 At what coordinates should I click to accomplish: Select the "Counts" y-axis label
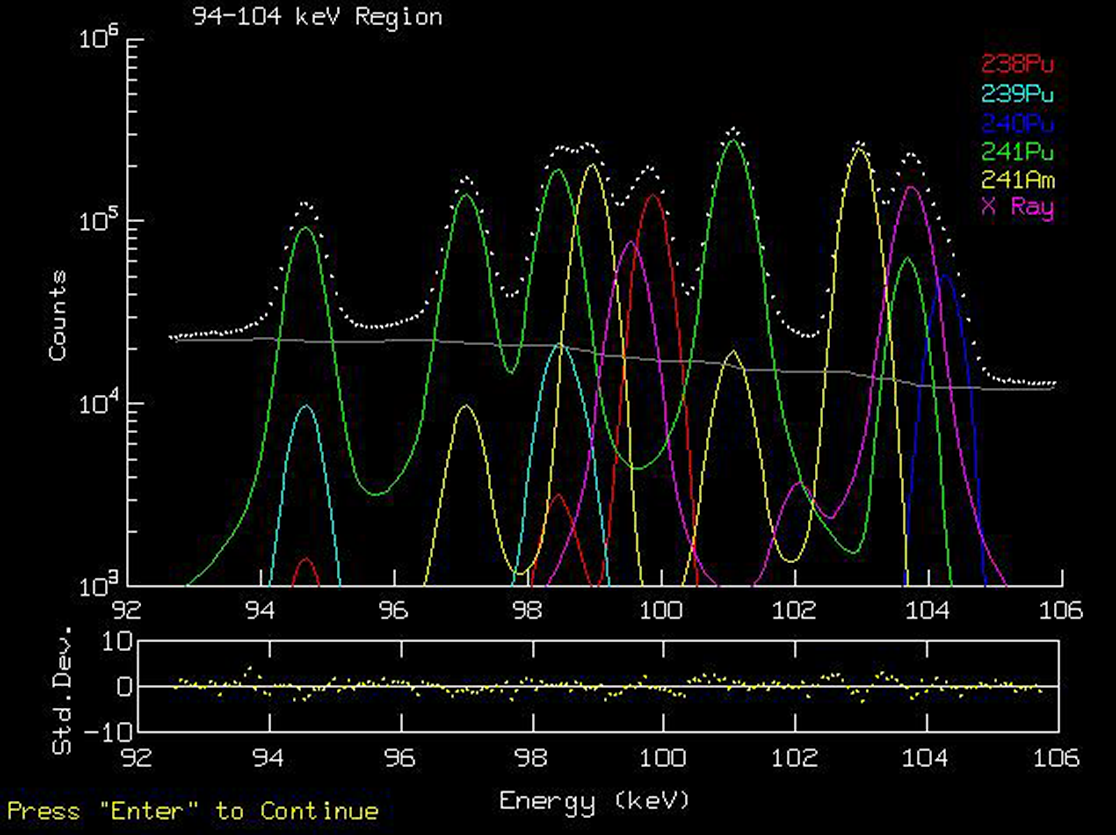[x=58, y=315]
